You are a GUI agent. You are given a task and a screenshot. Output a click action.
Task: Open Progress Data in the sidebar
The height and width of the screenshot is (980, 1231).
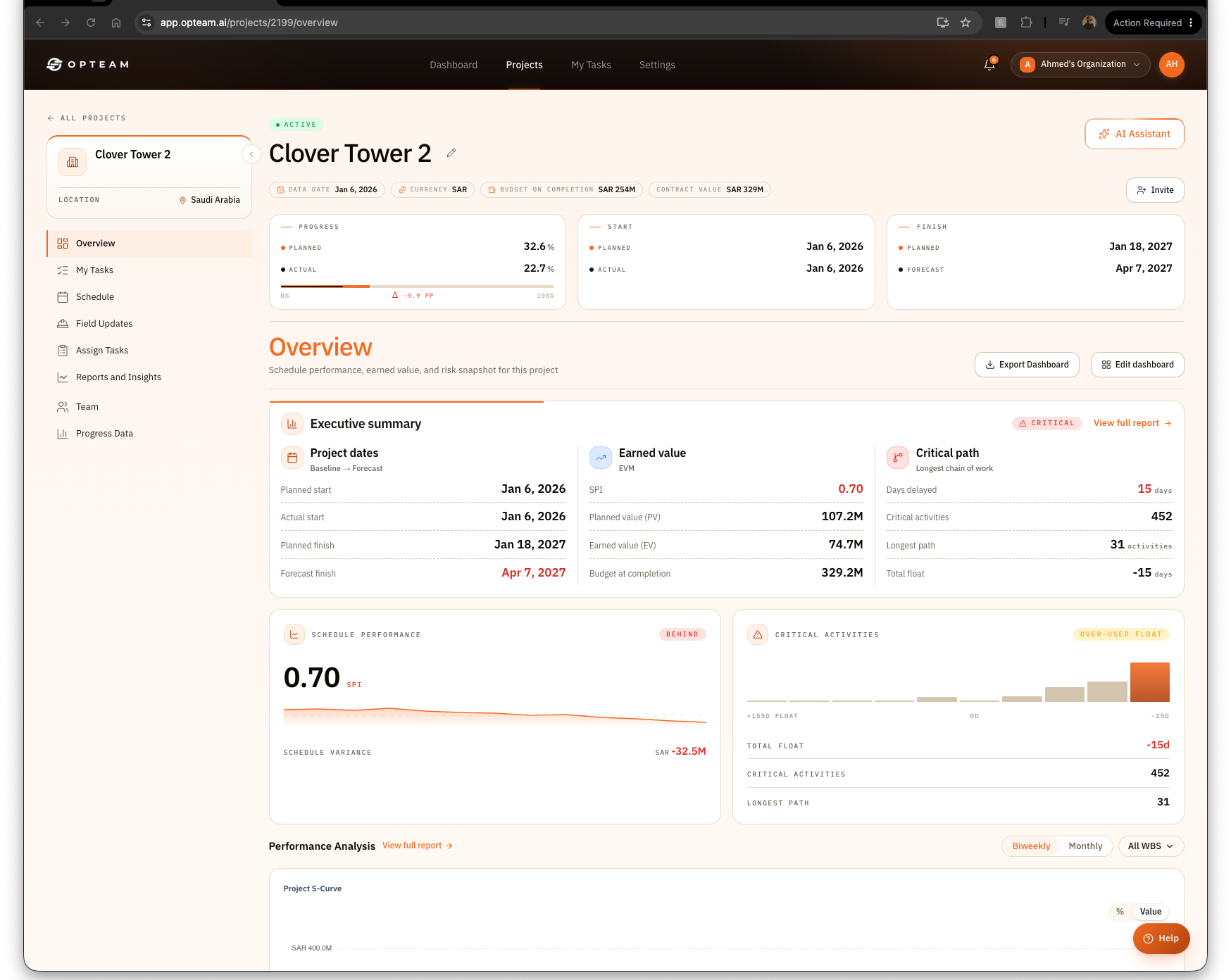[x=149, y=434]
